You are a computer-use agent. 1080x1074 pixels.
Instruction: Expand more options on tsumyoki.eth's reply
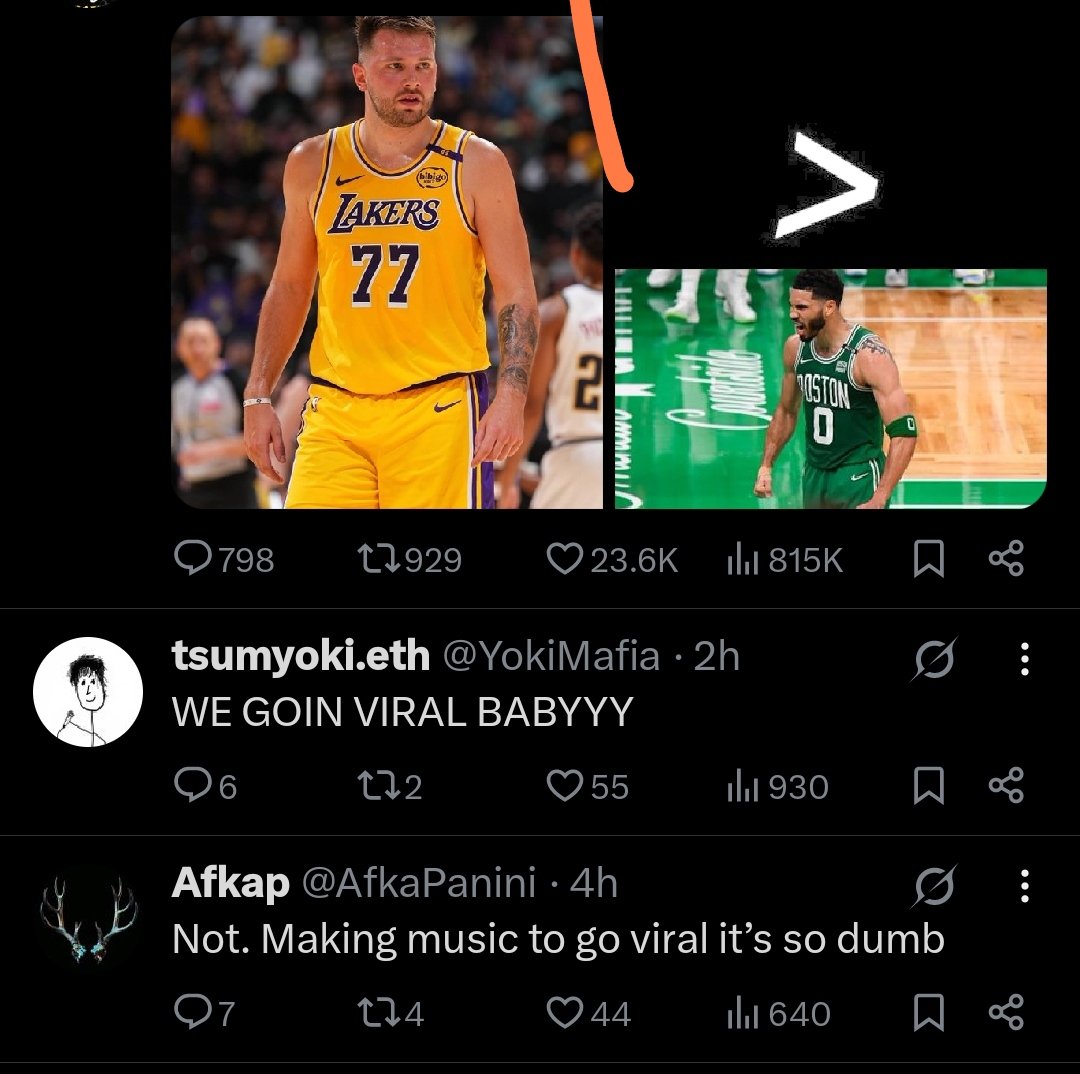[1024, 659]
